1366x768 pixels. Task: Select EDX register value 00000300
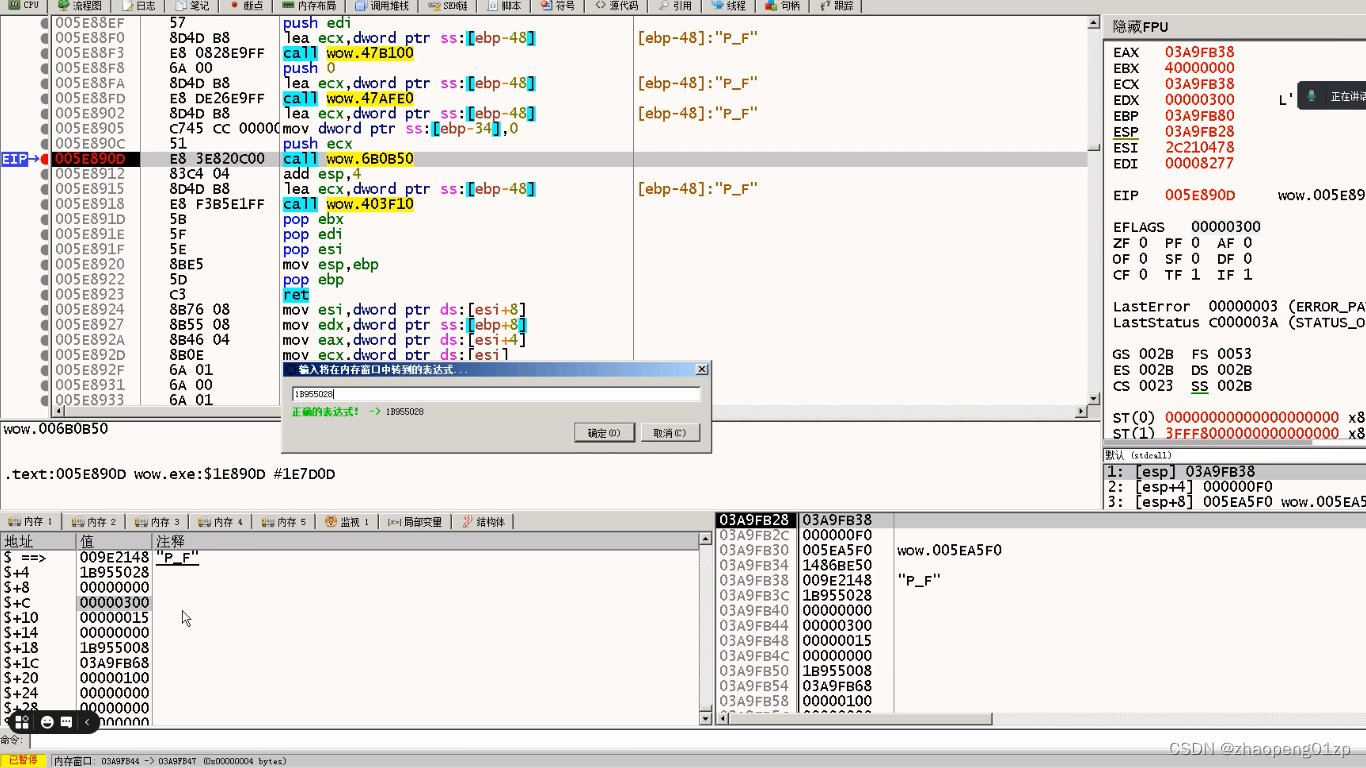(1199, 100)
